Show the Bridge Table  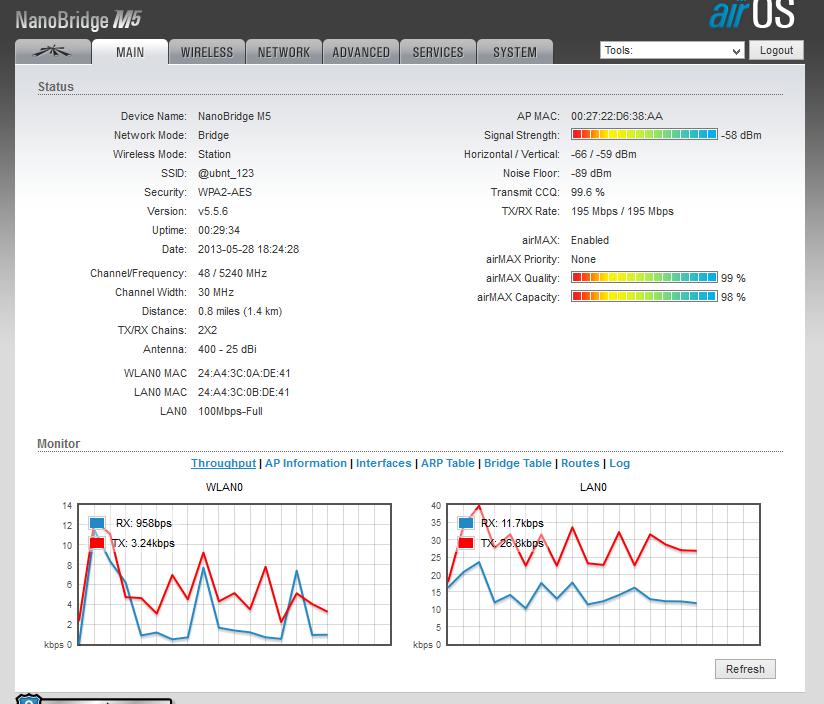click(518, 463)
